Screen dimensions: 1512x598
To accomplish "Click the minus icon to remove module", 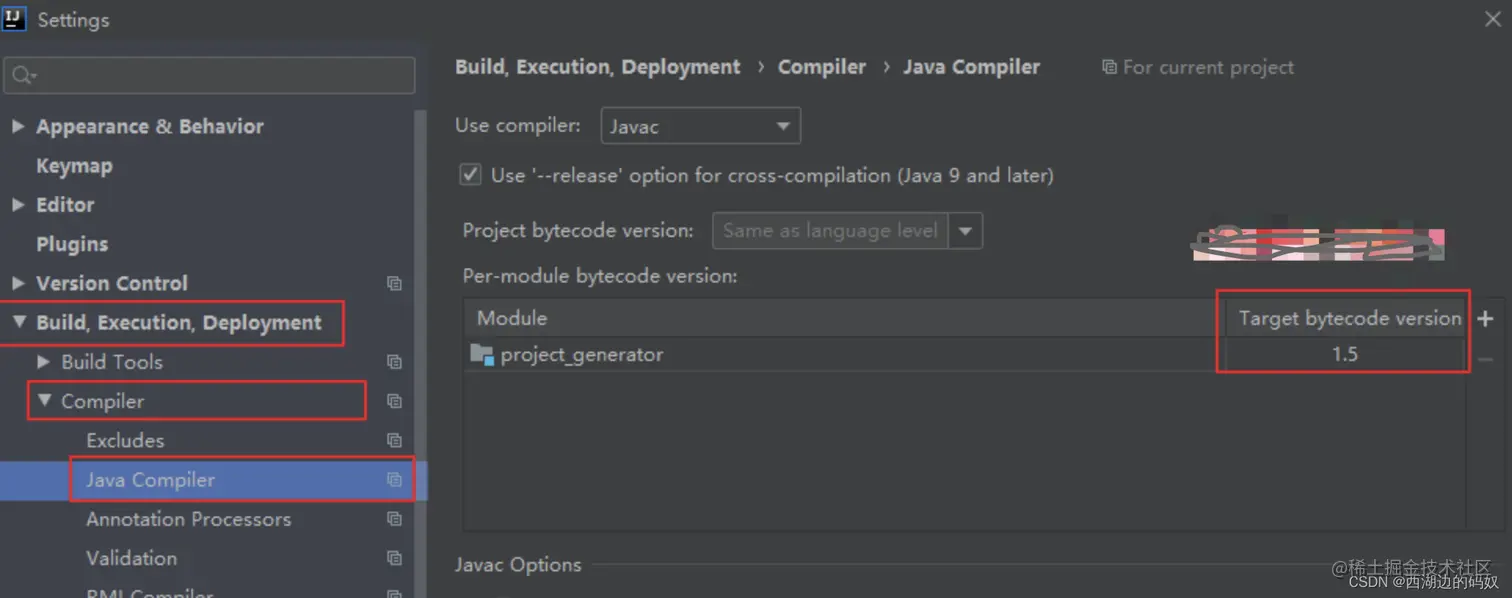I will click(1485, 359).
